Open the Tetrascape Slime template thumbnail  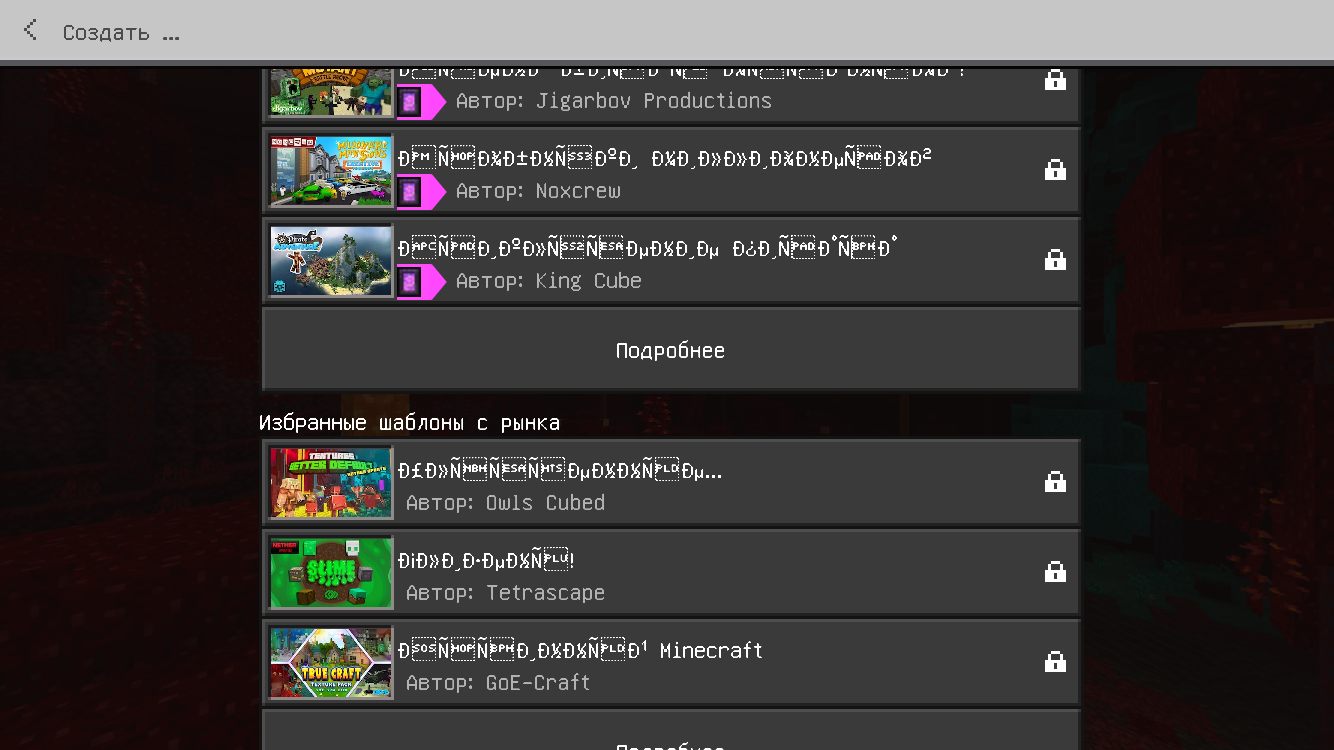331,573
